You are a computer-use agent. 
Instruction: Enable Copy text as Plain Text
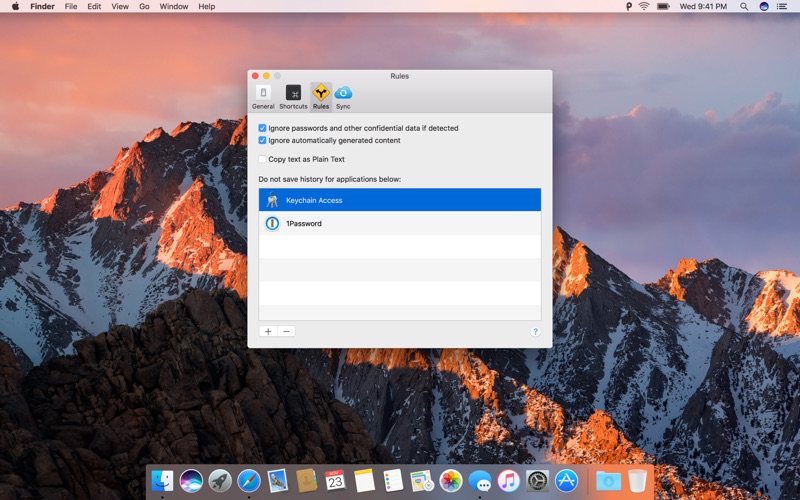(x=263, y=159)
